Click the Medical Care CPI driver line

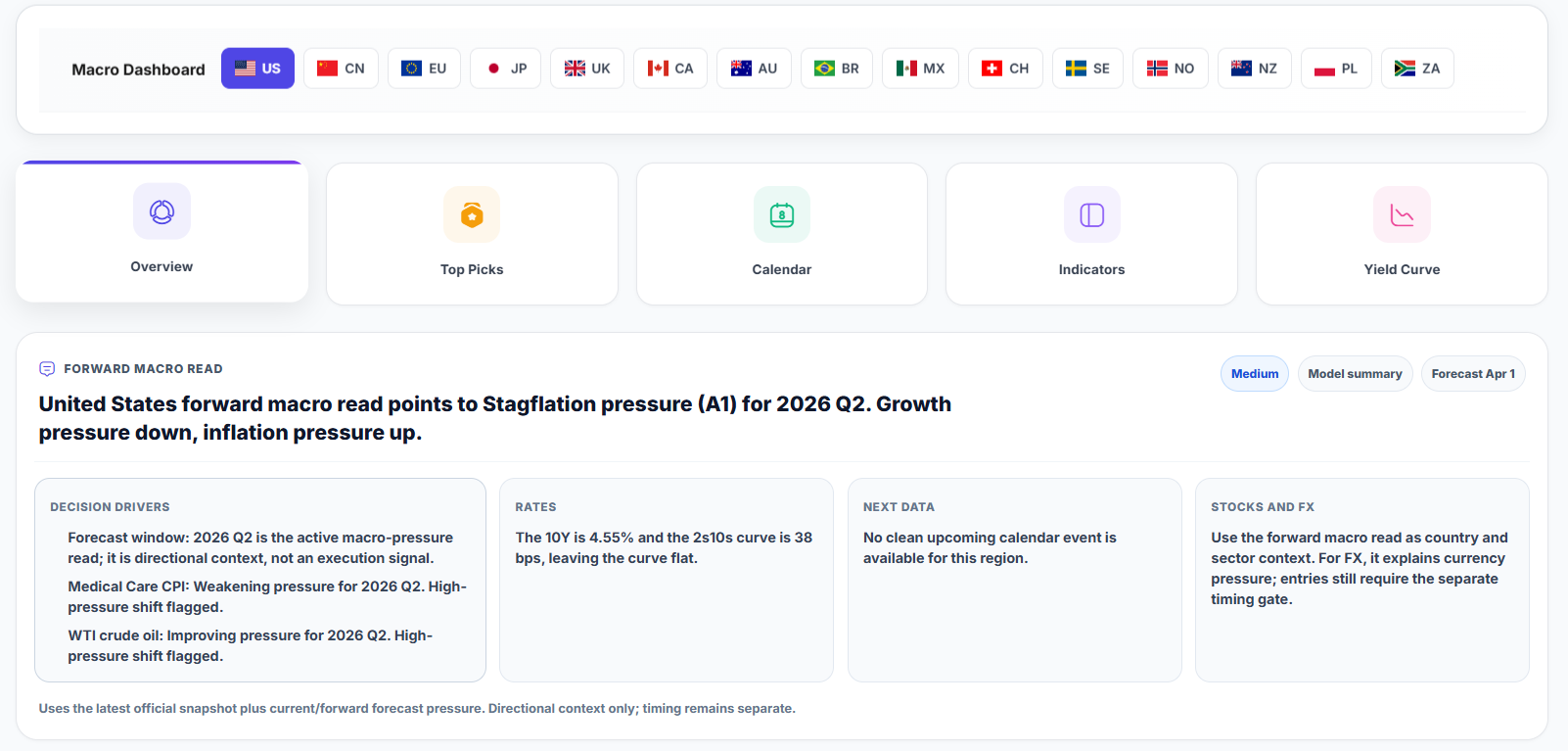pos(267,596)
